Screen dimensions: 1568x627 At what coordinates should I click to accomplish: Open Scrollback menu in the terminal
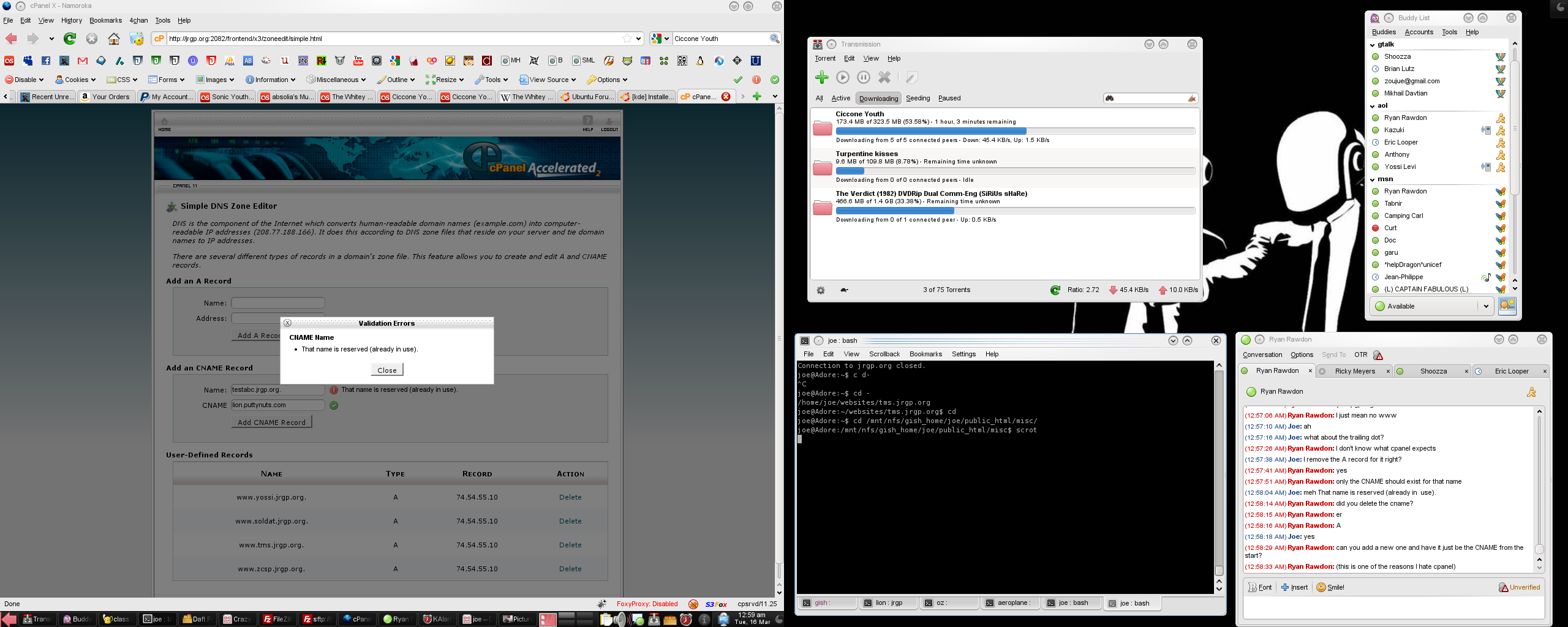pyautogui.click(x=884, y=354)
